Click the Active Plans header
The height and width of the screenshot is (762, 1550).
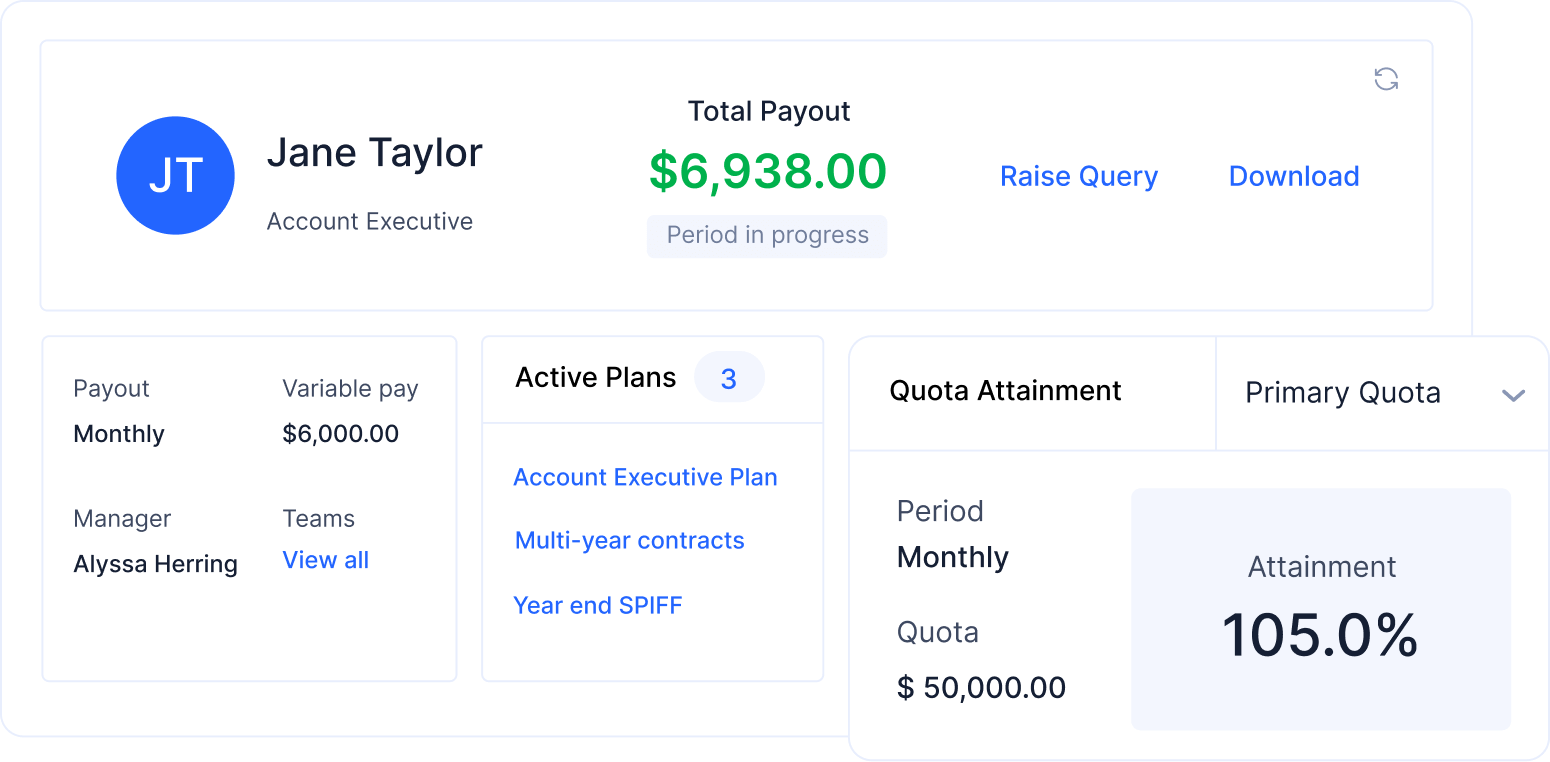pos(596,378)
